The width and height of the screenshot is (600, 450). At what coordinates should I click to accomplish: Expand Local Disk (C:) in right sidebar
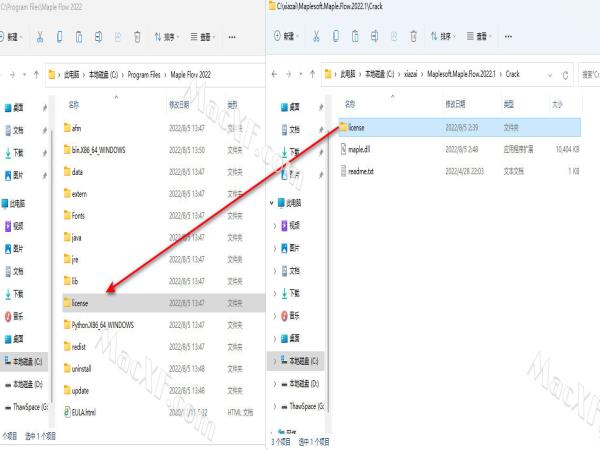(x=275, y=361)
